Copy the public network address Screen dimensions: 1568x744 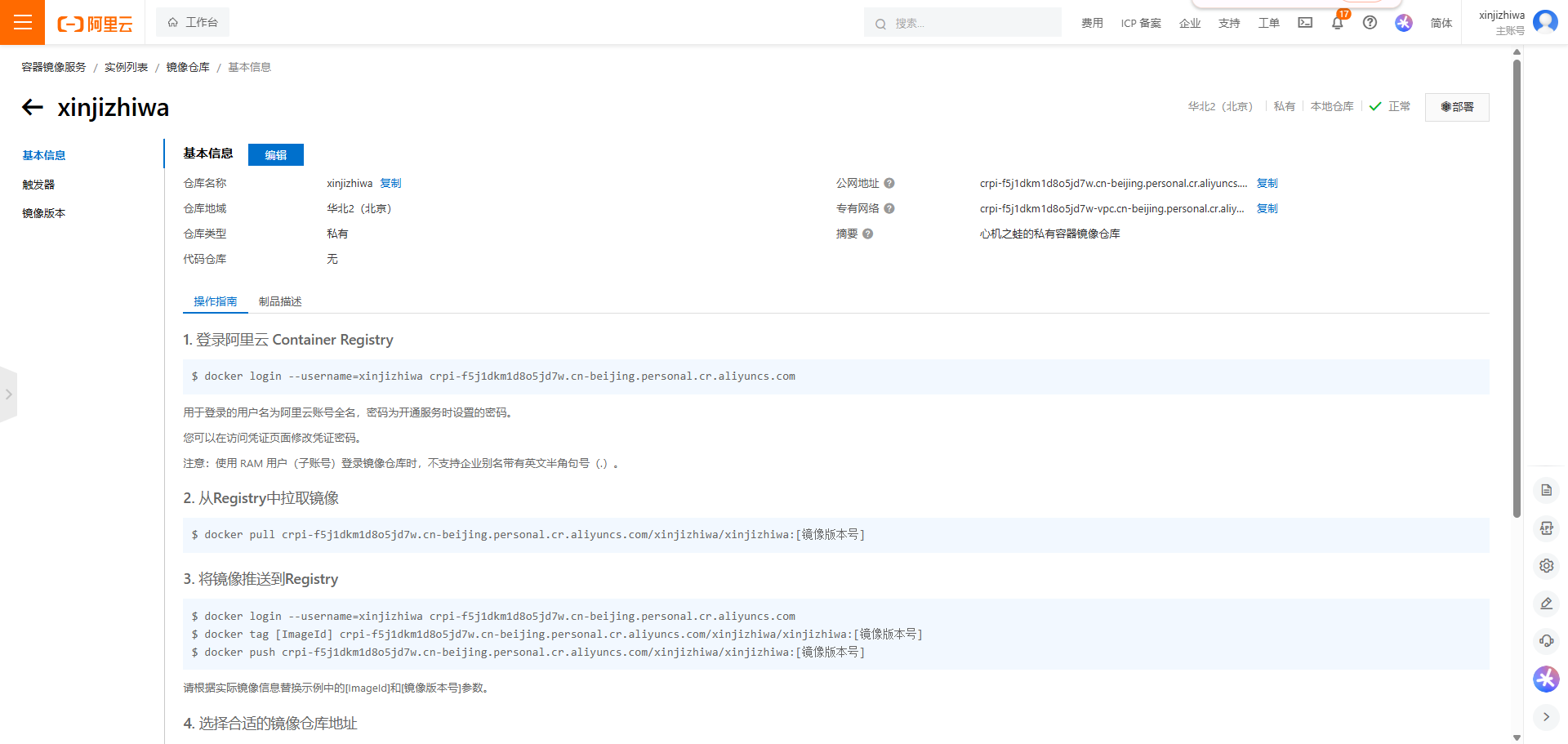pyautogui.click(x=1267, y=184)
